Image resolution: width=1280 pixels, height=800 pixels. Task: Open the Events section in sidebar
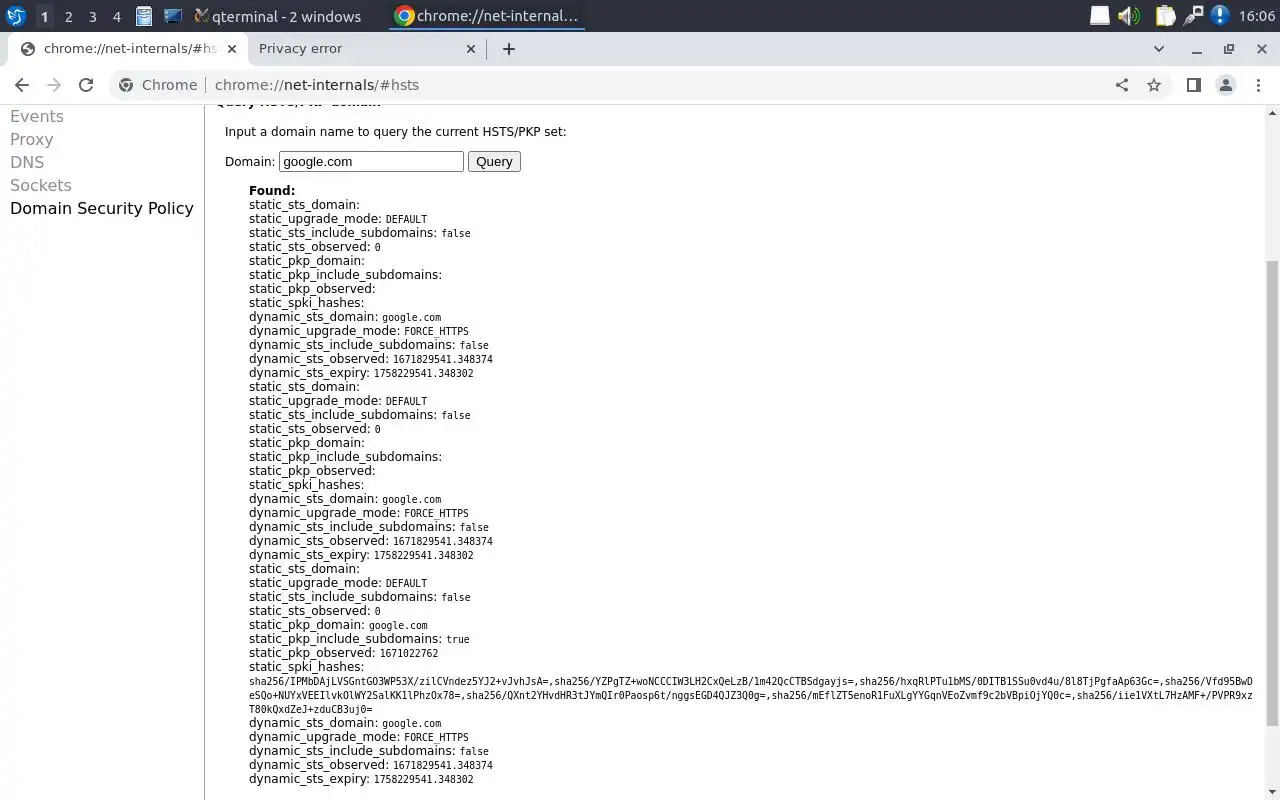point(37,116)
